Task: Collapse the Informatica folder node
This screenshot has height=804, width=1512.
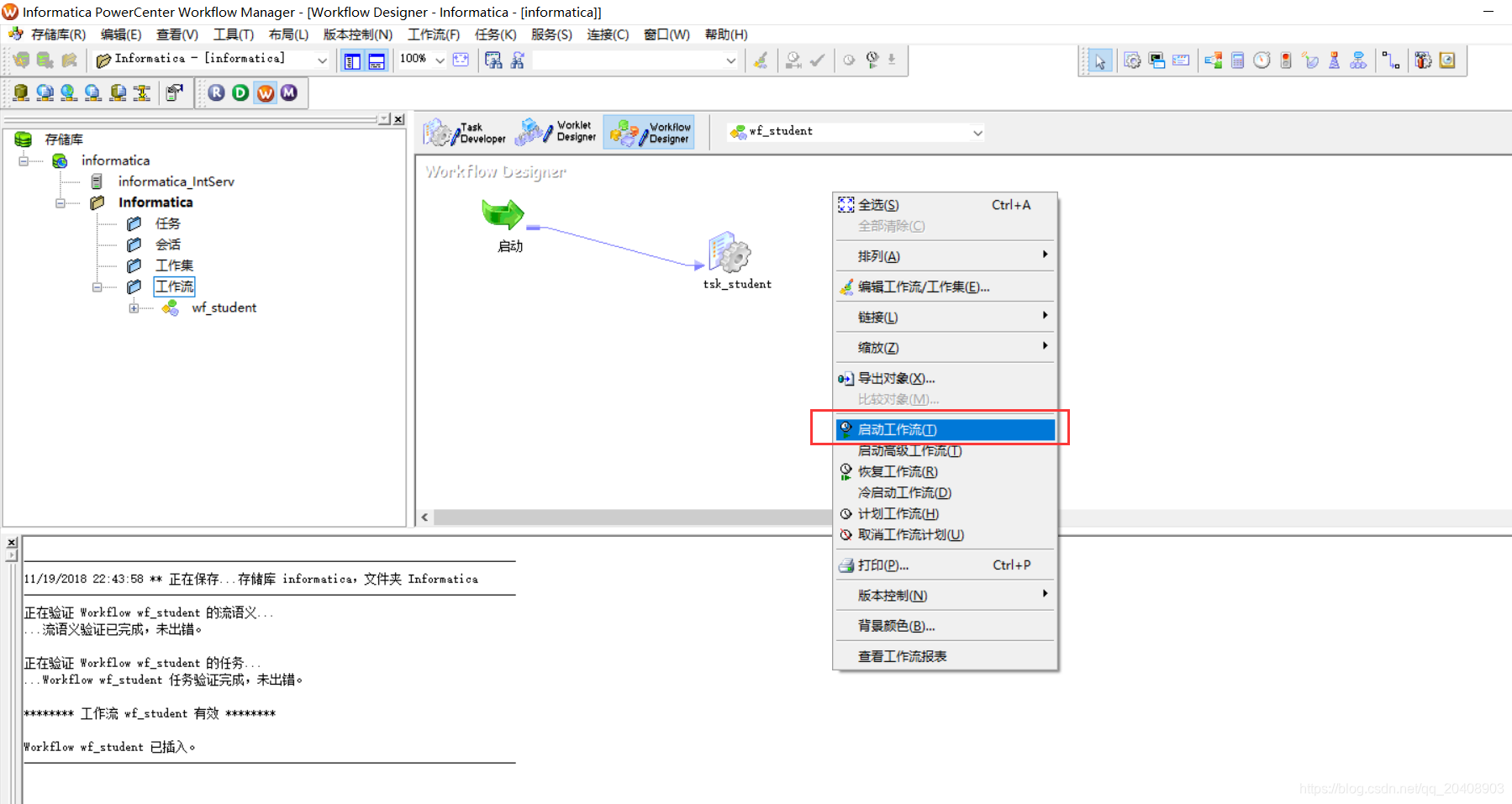Action: (x=61, y=202)
